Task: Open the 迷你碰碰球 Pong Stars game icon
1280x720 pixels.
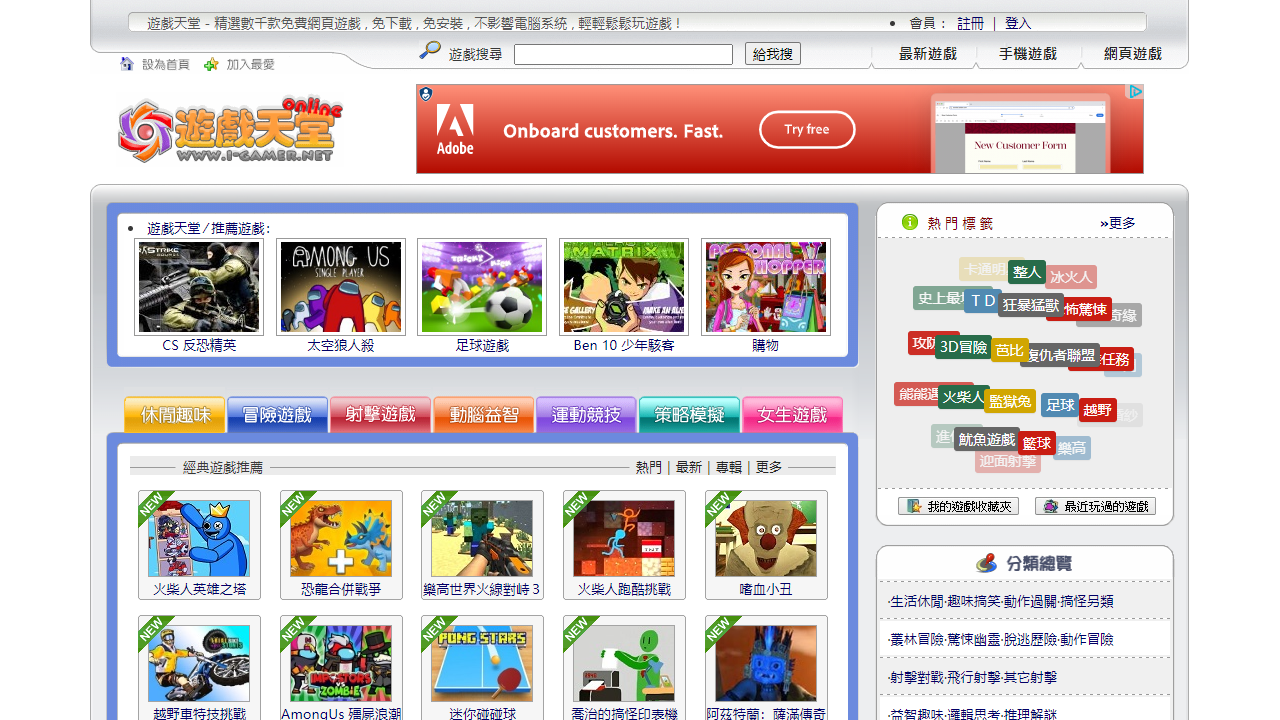Action: tap(482, 663)
